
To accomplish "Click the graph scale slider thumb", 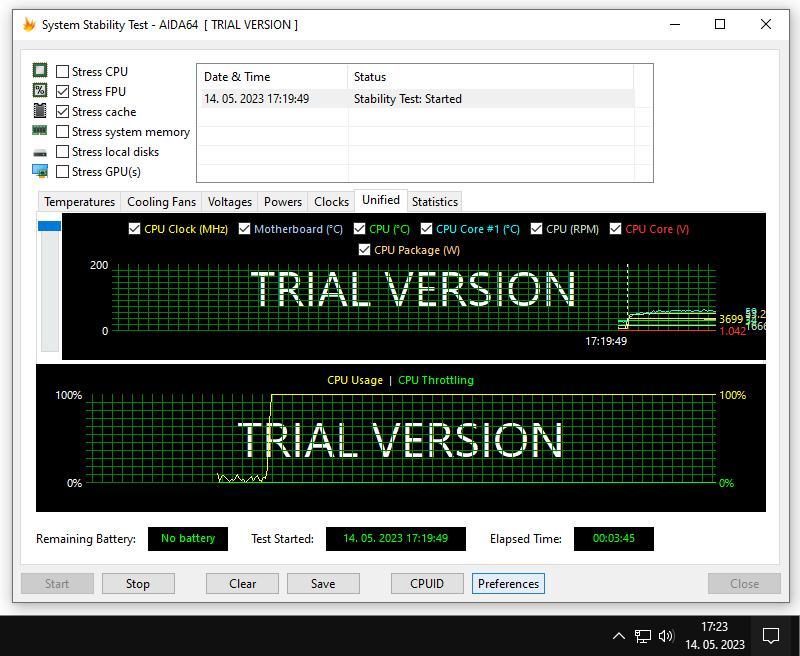I will click(x=49, y=226).
